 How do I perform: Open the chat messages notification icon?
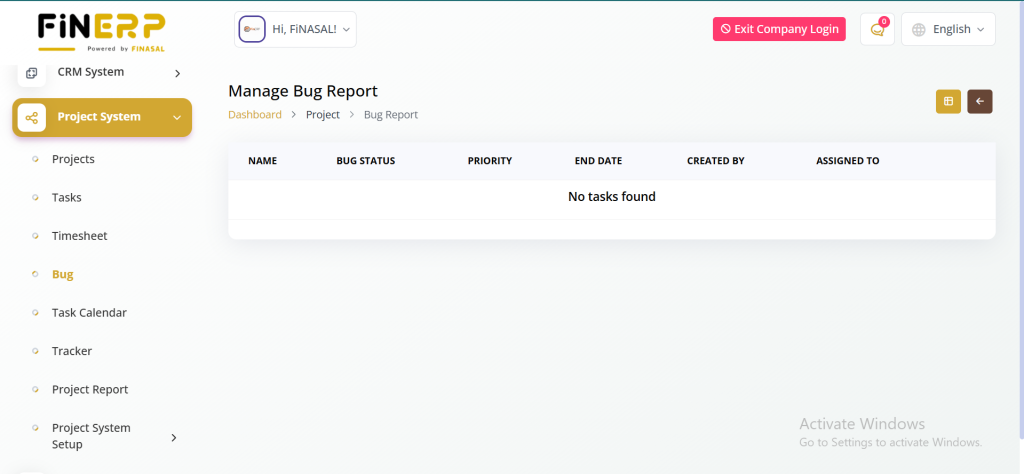[x=877, y=30]
